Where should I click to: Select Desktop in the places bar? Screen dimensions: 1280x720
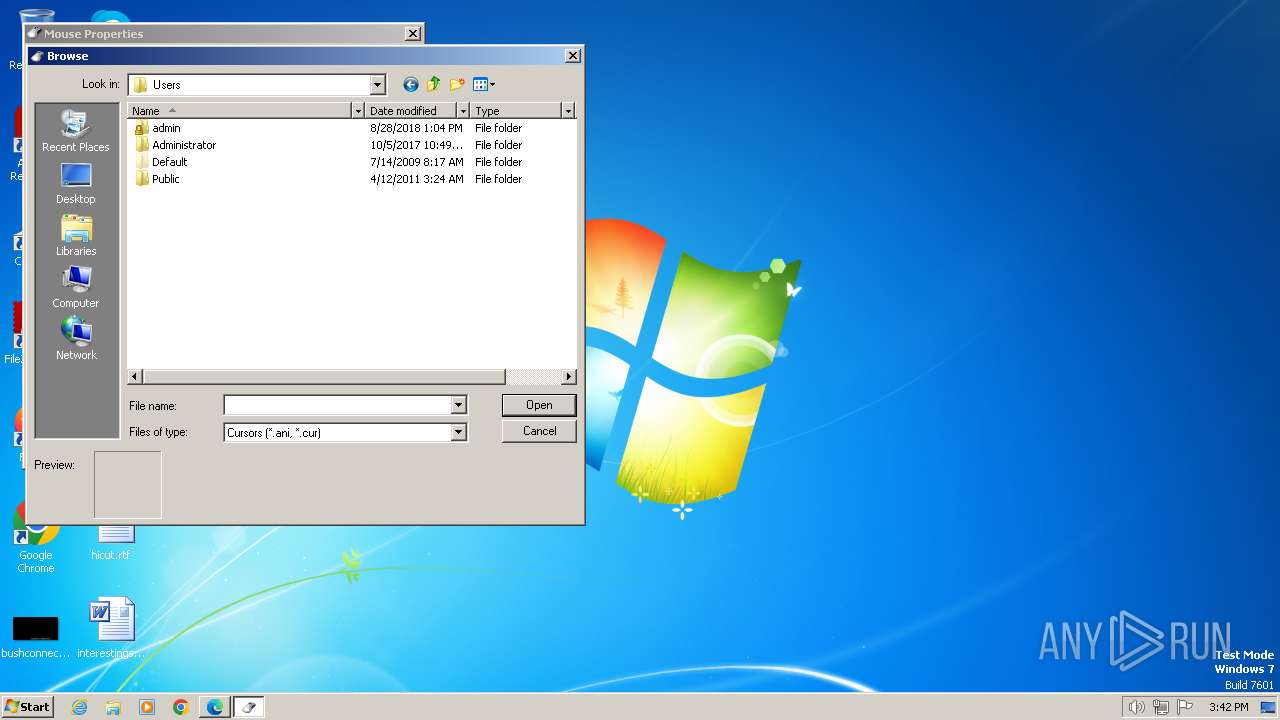coord(76,183)
